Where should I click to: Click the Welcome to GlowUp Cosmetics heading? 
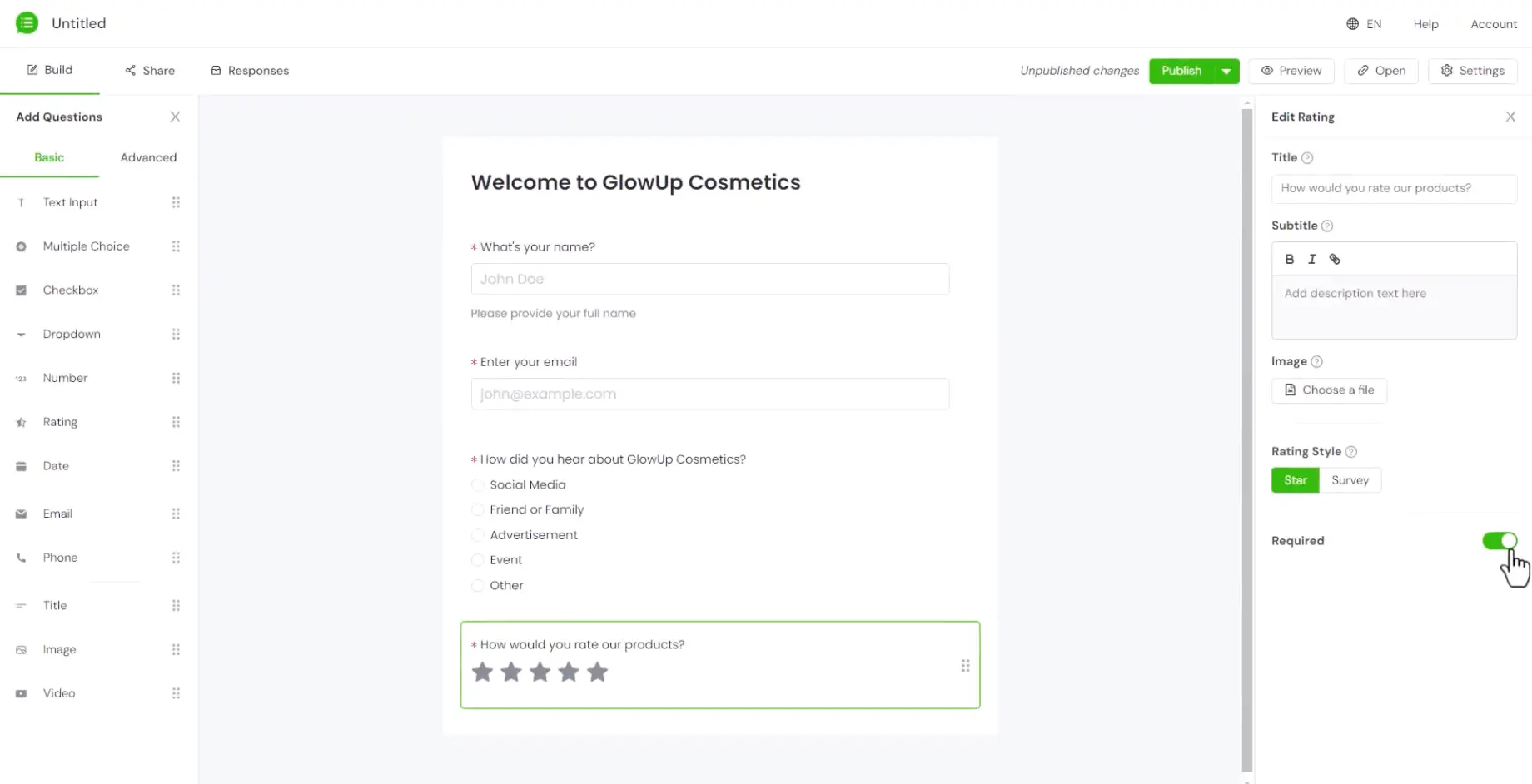point(635,182)
